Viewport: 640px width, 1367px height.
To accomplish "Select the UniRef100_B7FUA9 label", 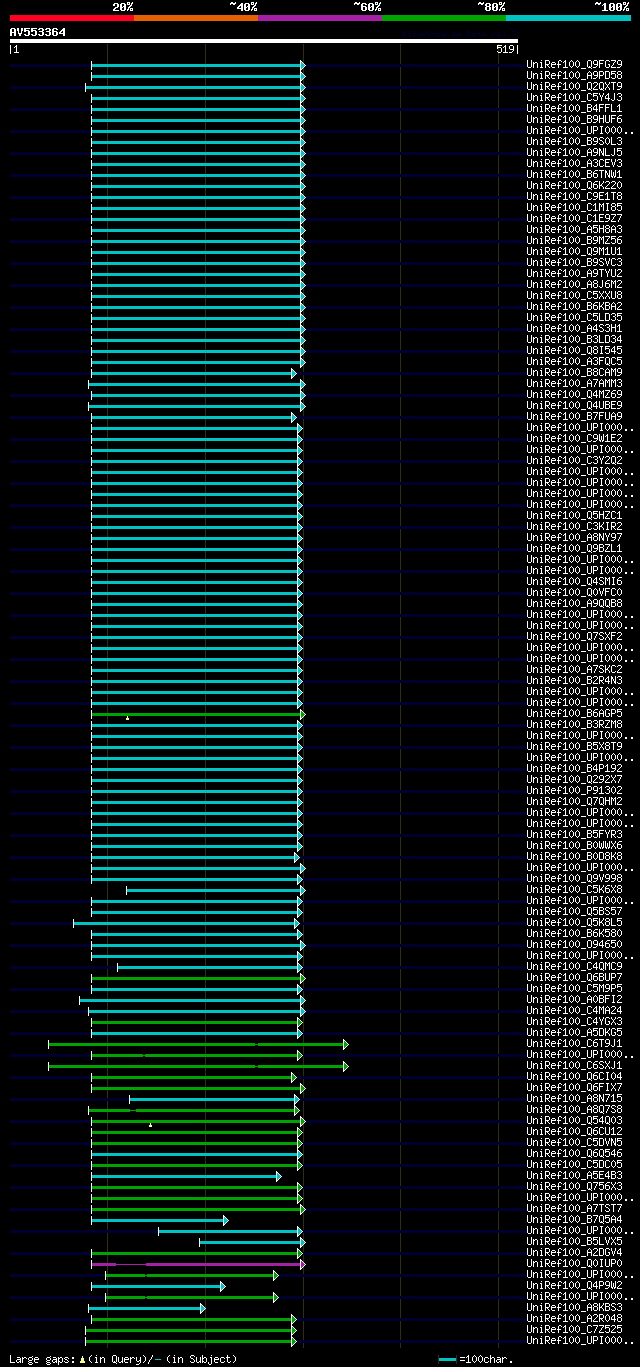I will coord(574,416).
